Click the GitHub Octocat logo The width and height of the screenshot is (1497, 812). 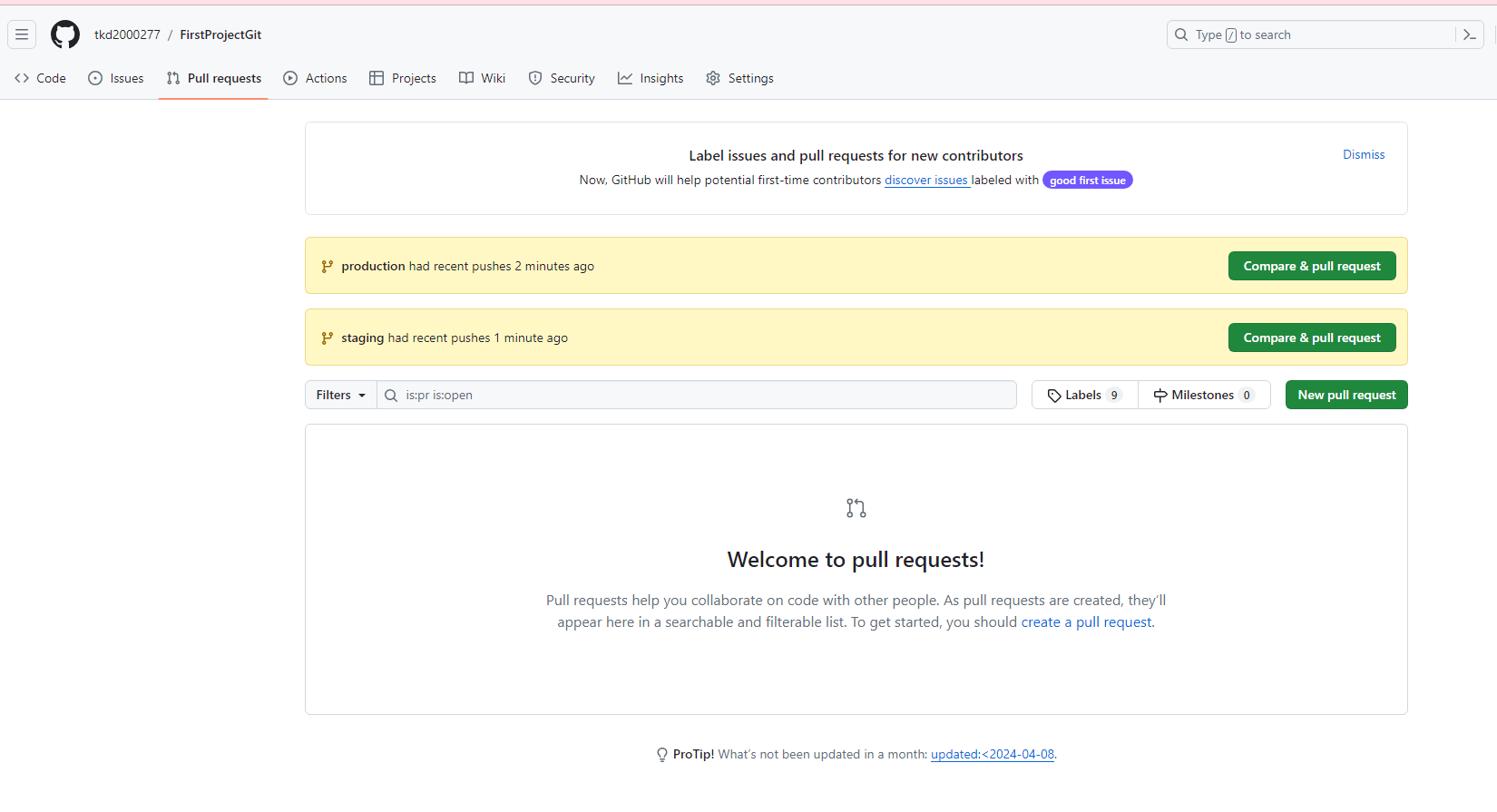coord(65,34)
